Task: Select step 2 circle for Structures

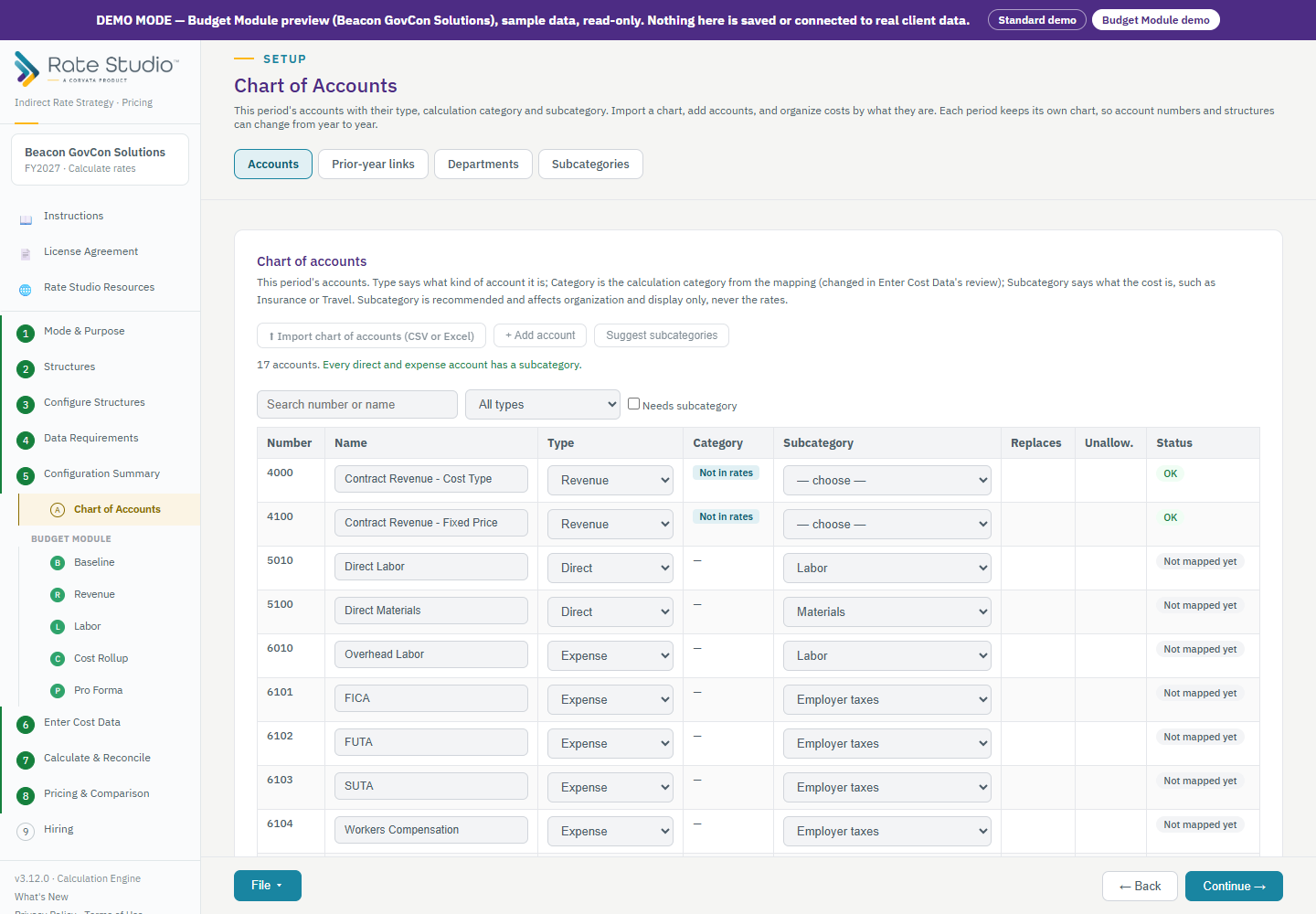Action: (26, 369)
